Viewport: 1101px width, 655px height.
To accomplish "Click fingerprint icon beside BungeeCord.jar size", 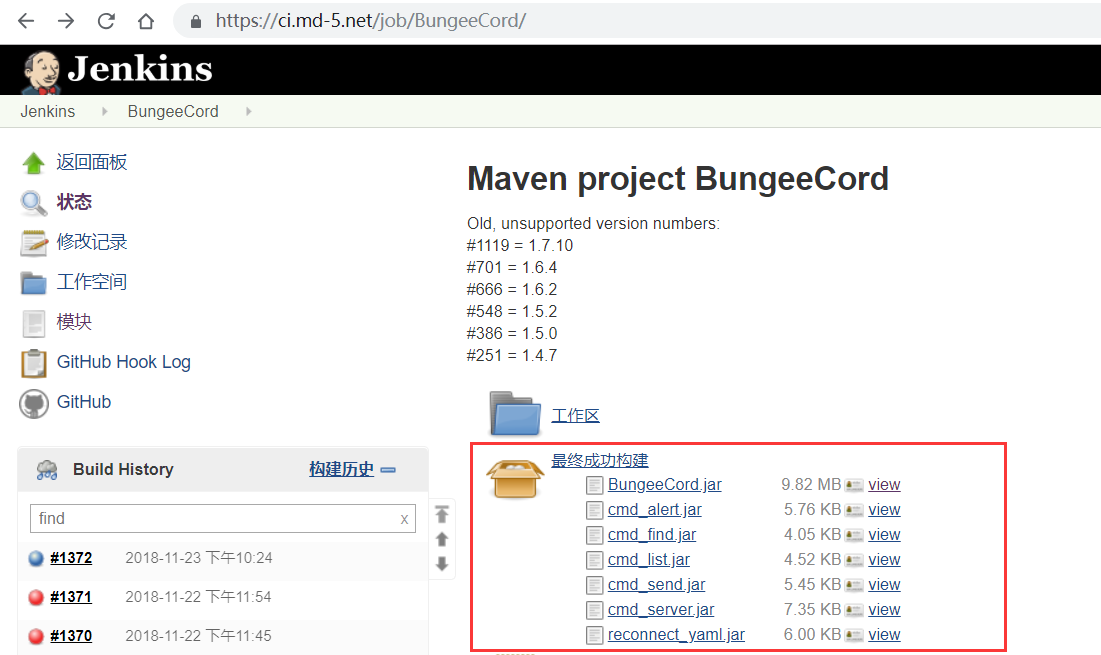I will [x=854, y=486].
